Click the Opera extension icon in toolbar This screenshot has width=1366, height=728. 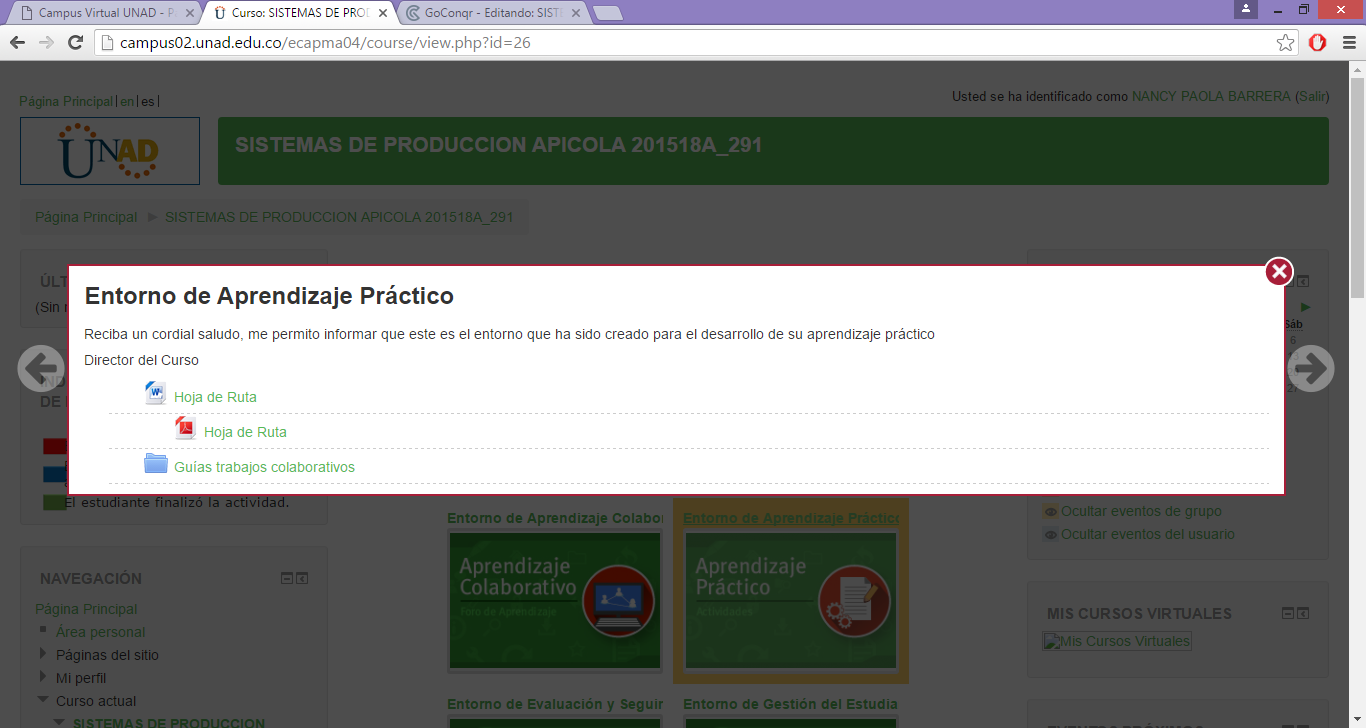[1317, 42]
